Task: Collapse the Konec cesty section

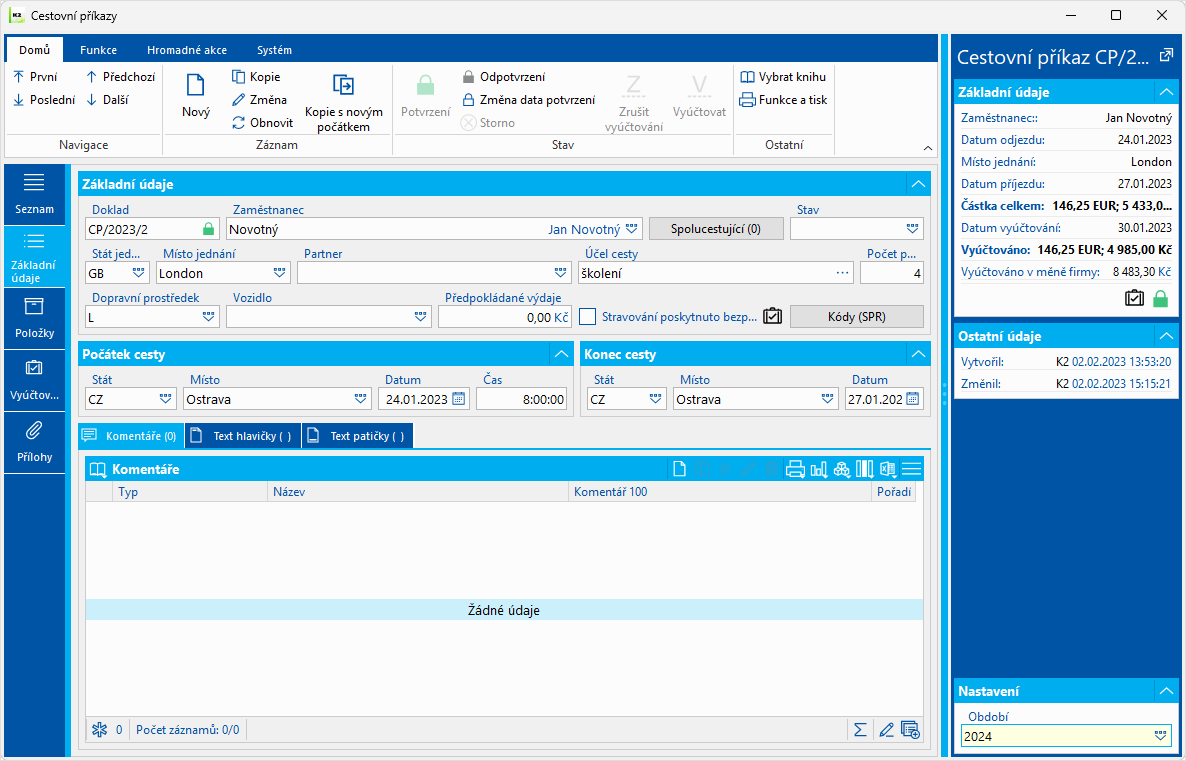Action: coord(918,354)
